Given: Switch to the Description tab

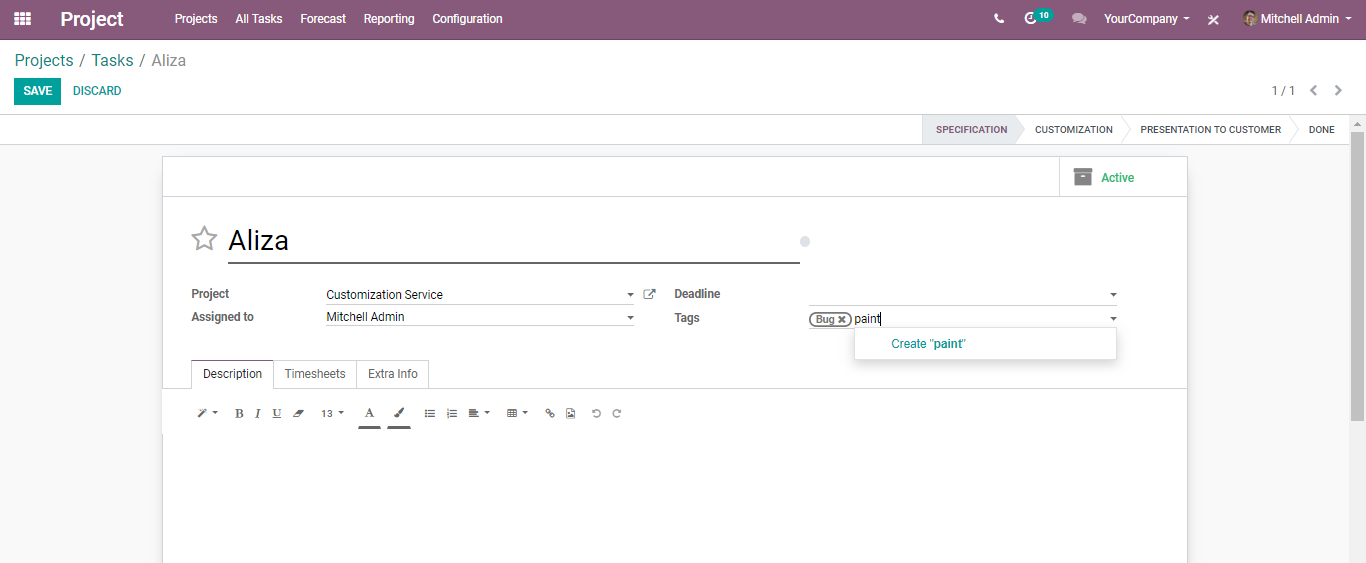Looking at the screenshot, I should (x=232, y=374).
